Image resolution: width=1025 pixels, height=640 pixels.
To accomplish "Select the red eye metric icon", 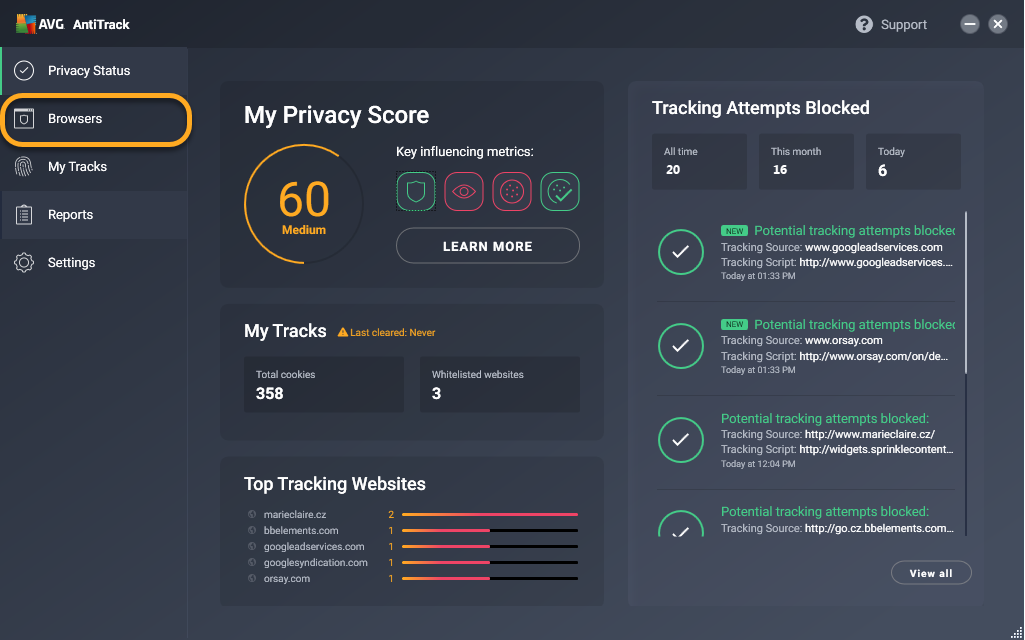I will tap(463, 192).
